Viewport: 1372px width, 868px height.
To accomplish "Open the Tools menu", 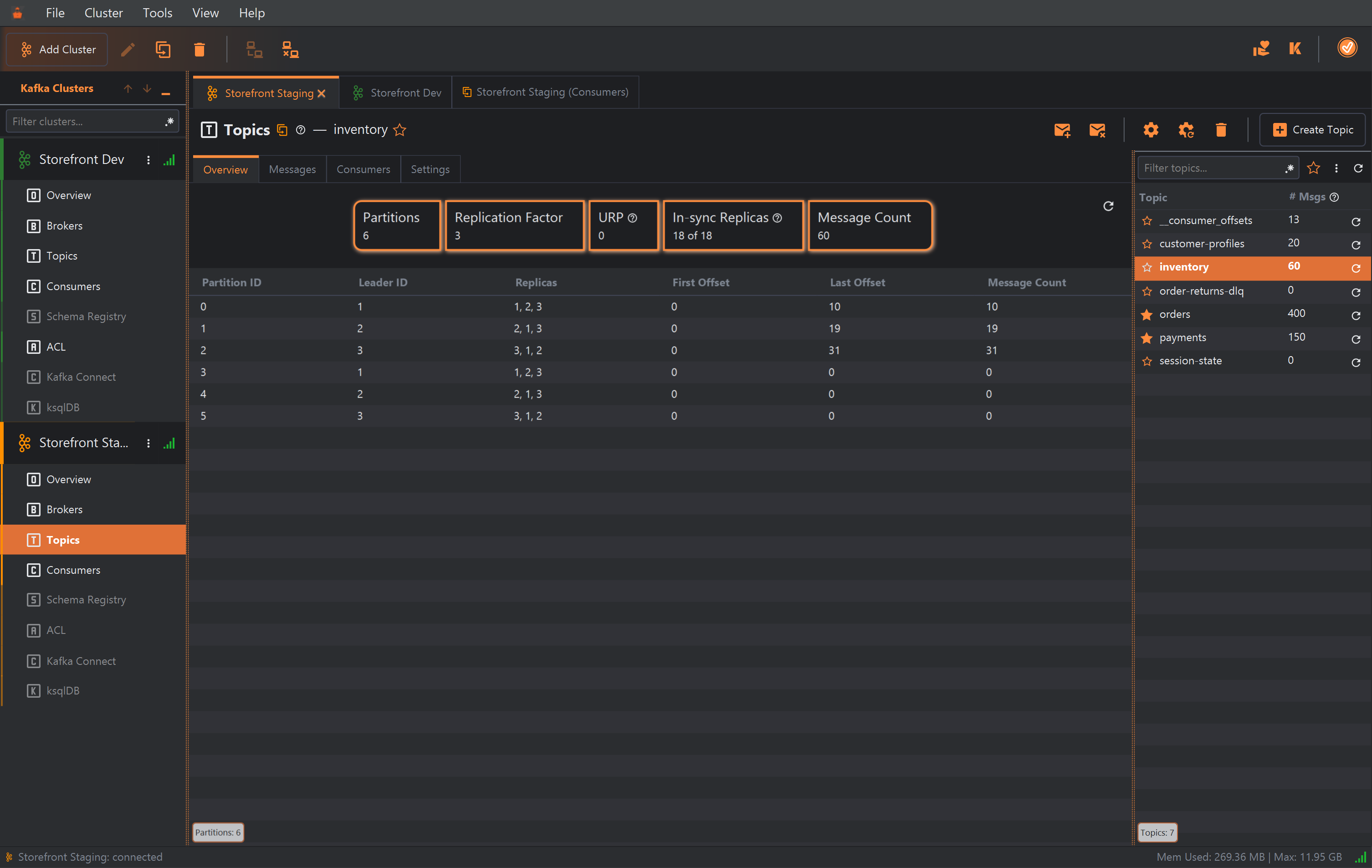I will [x=157, y=13].
